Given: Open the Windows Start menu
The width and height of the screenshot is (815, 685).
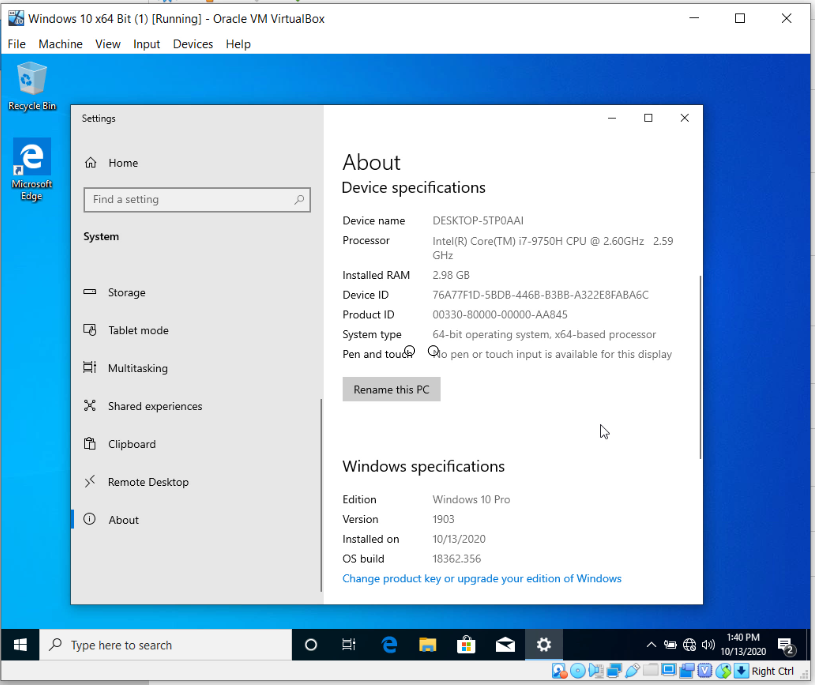Looking at the screenshot, I should pyautogui.click(x=20, y=645).
